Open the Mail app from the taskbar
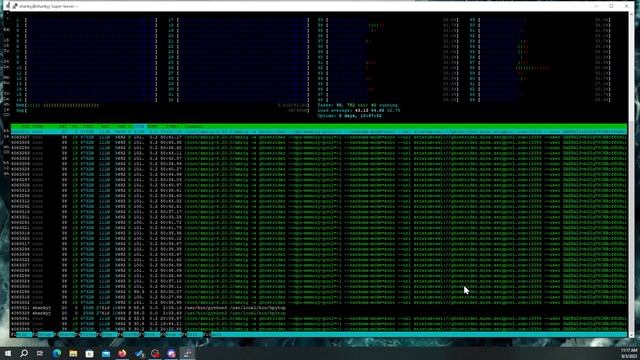640x360 pixels. coord(106,353)
